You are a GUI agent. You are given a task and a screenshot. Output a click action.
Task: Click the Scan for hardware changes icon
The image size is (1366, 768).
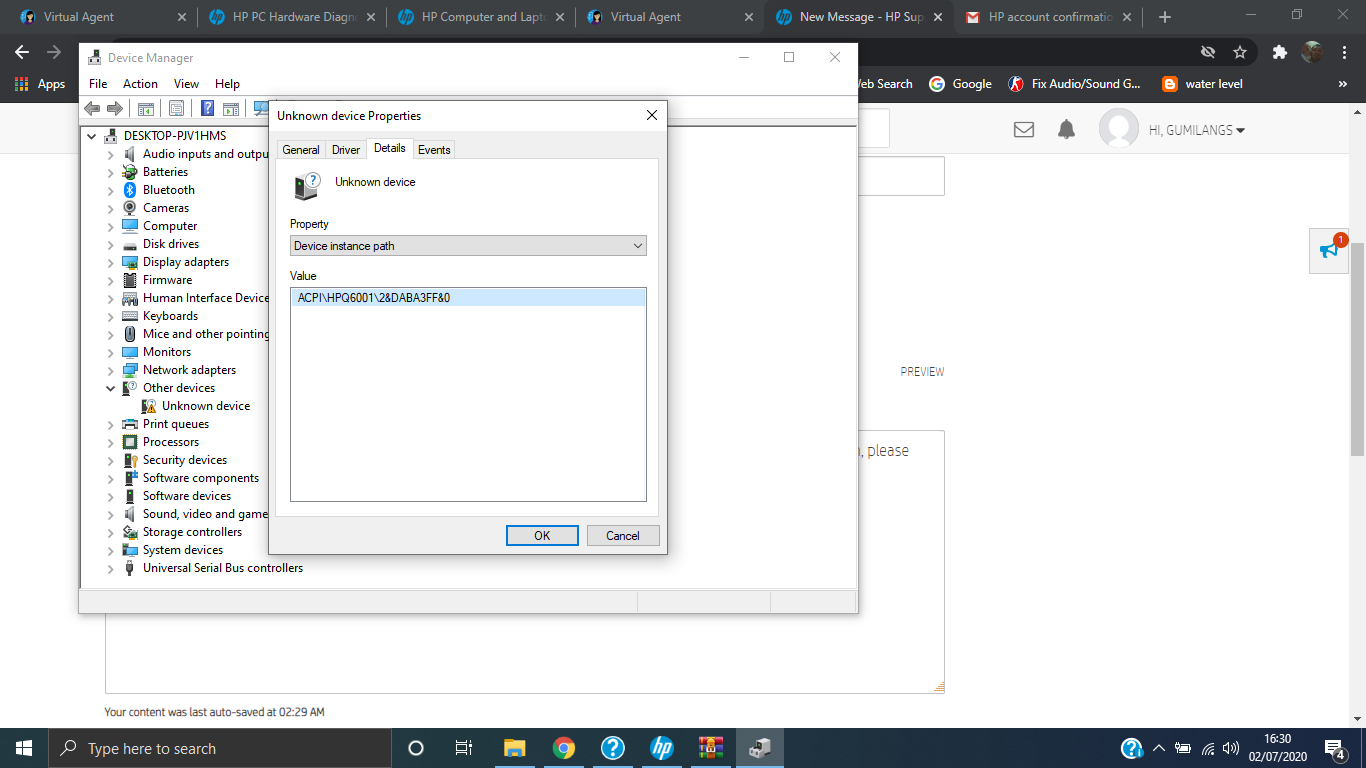[261, 108]
